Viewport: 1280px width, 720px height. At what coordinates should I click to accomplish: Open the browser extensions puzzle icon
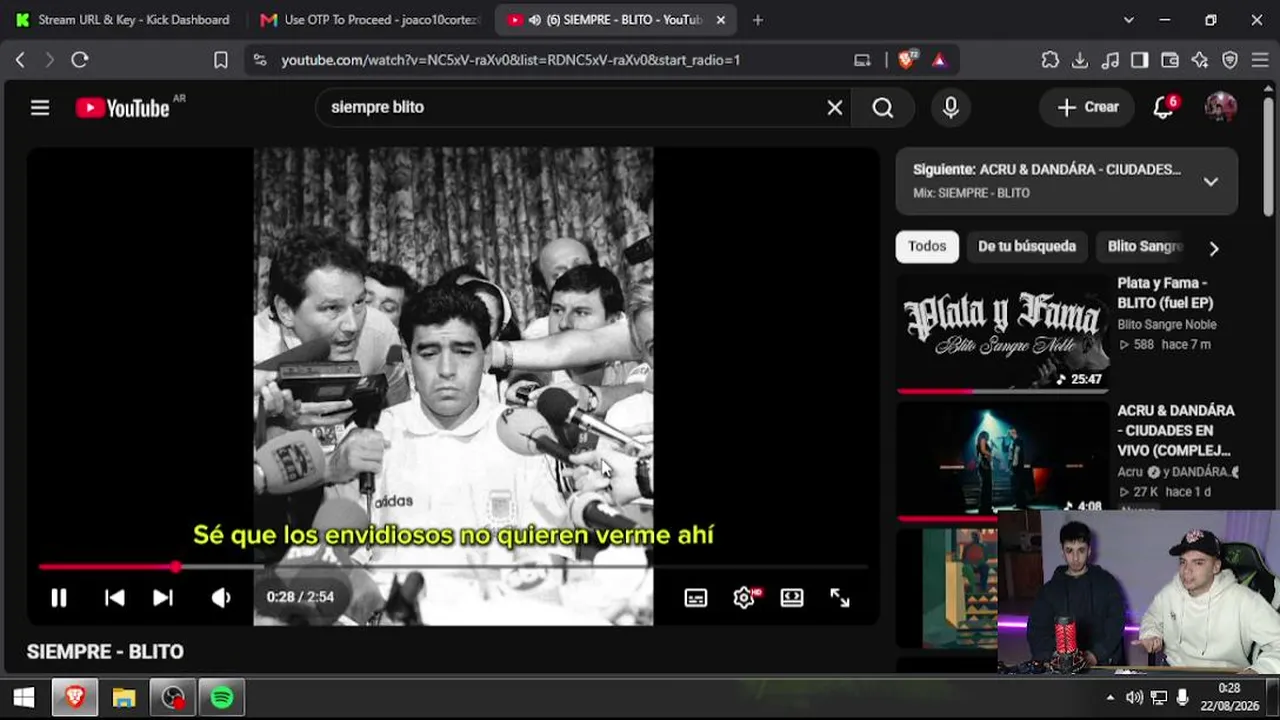click(x=1050, y=60)
